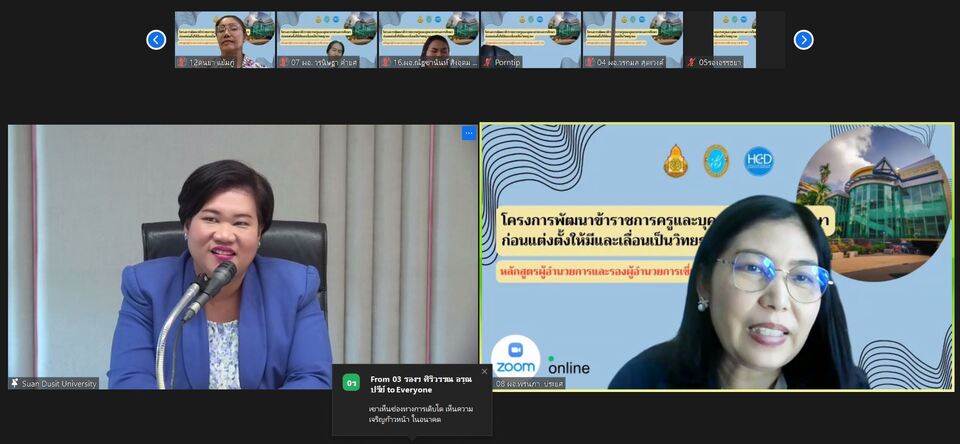The width and height of the screenshot is (960, 444).
Task: Select Porntip video thumbnail
Action: 531,40
